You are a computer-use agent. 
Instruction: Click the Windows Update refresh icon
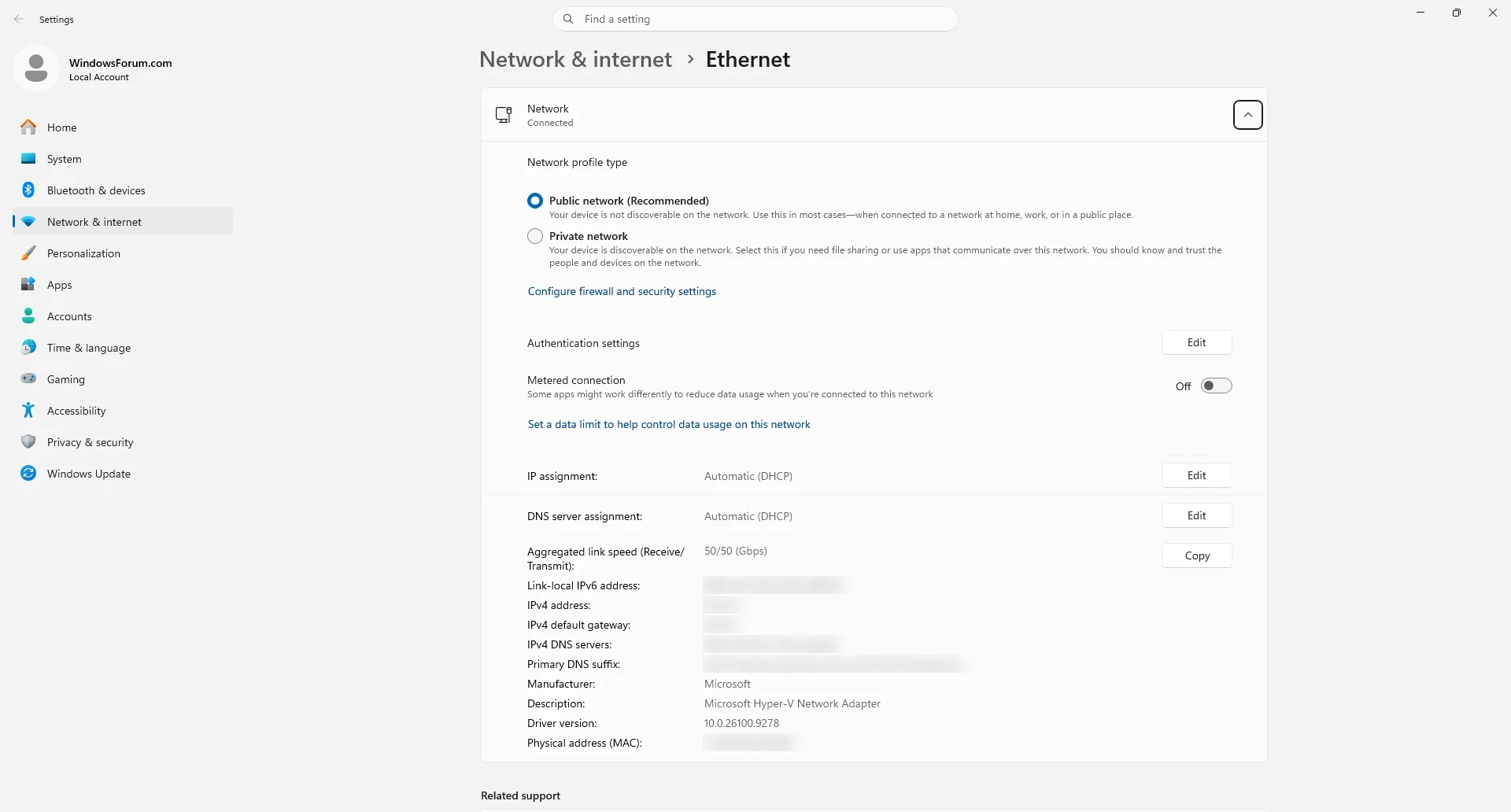(28, 473)
